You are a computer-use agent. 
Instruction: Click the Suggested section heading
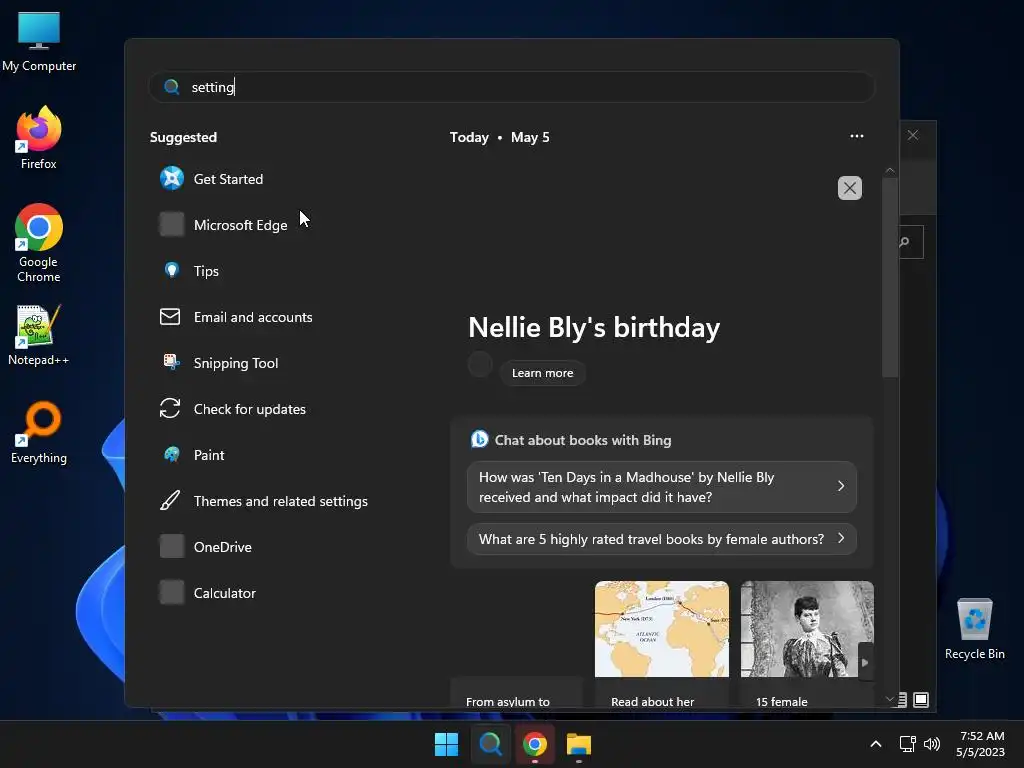pyautogui.click(x=184, y=137)
